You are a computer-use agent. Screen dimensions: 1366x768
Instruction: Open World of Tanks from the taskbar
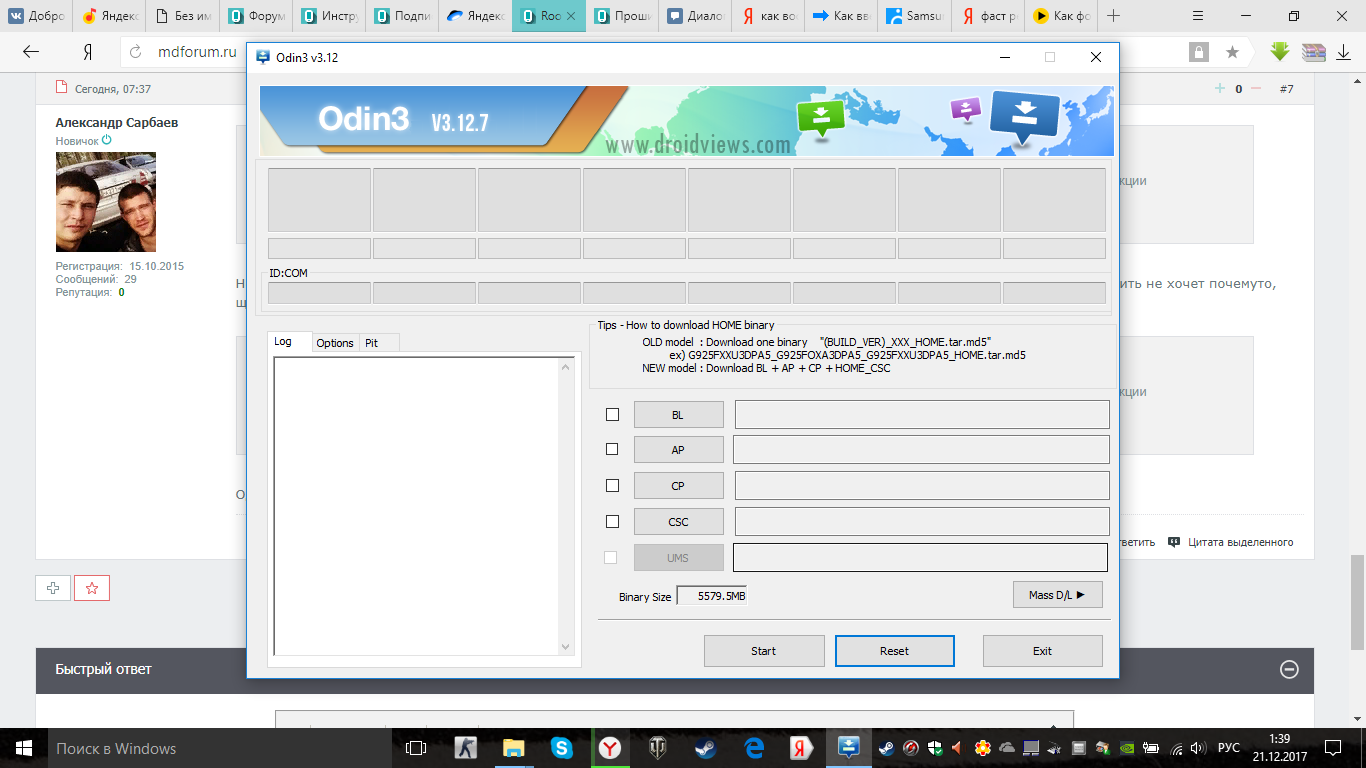657,748
